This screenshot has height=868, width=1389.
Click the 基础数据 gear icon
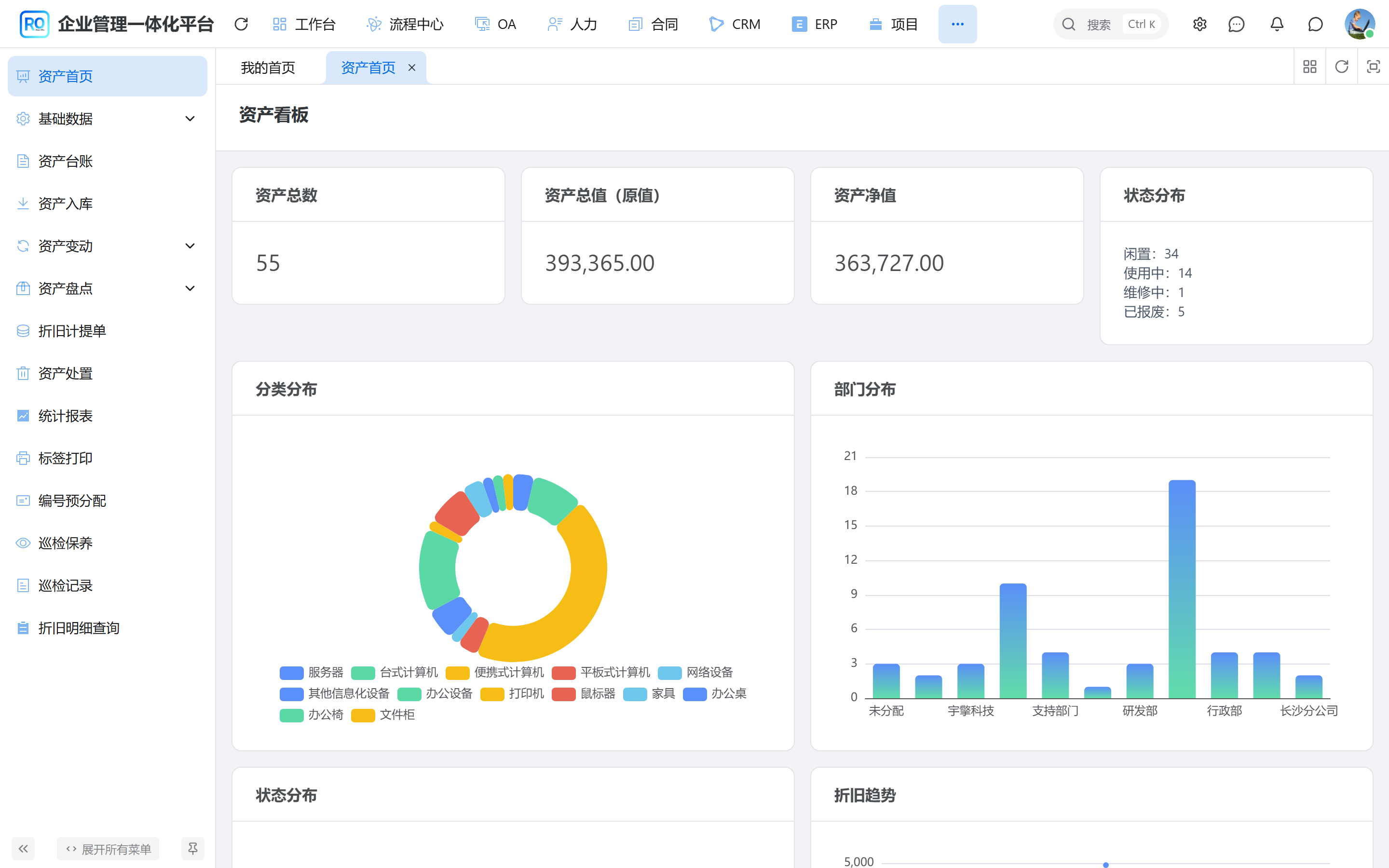[23, 119]
